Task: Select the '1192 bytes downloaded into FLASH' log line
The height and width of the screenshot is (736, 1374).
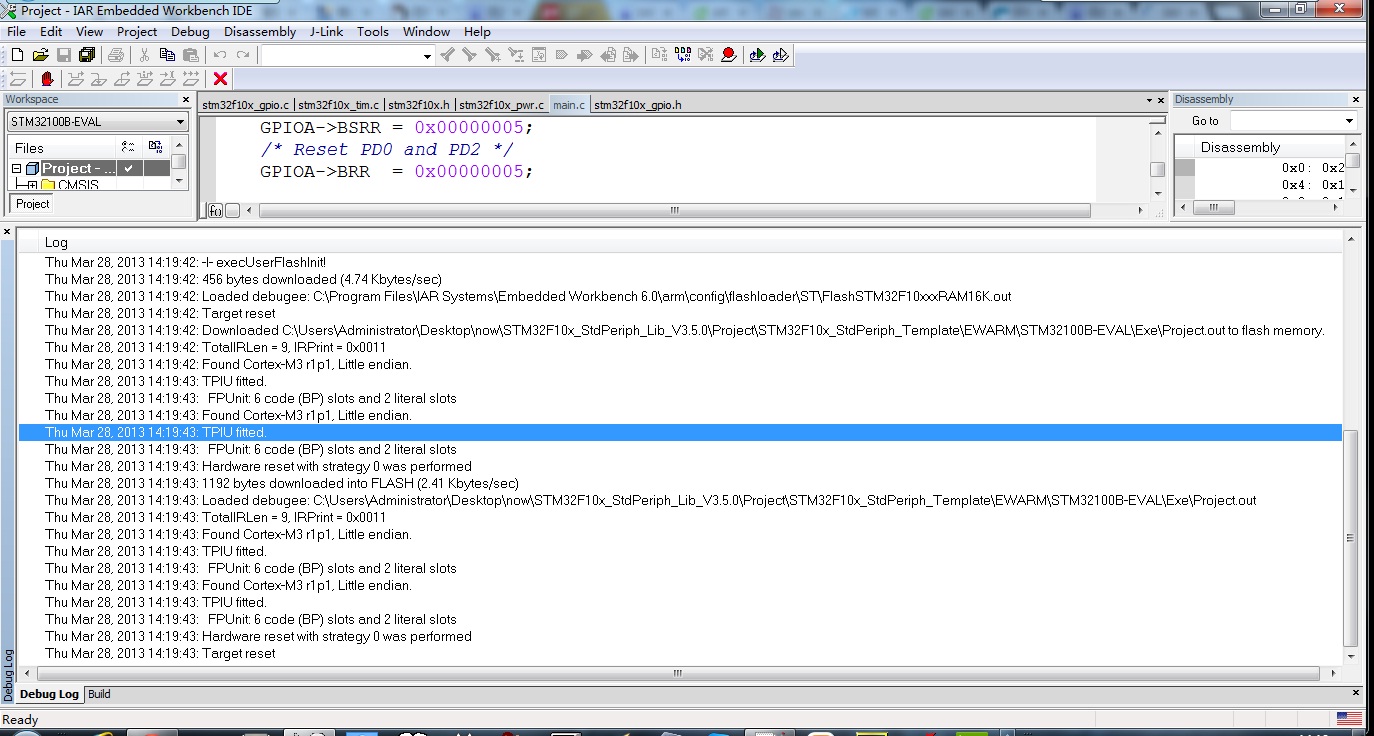Action: (x=282, y=483)
